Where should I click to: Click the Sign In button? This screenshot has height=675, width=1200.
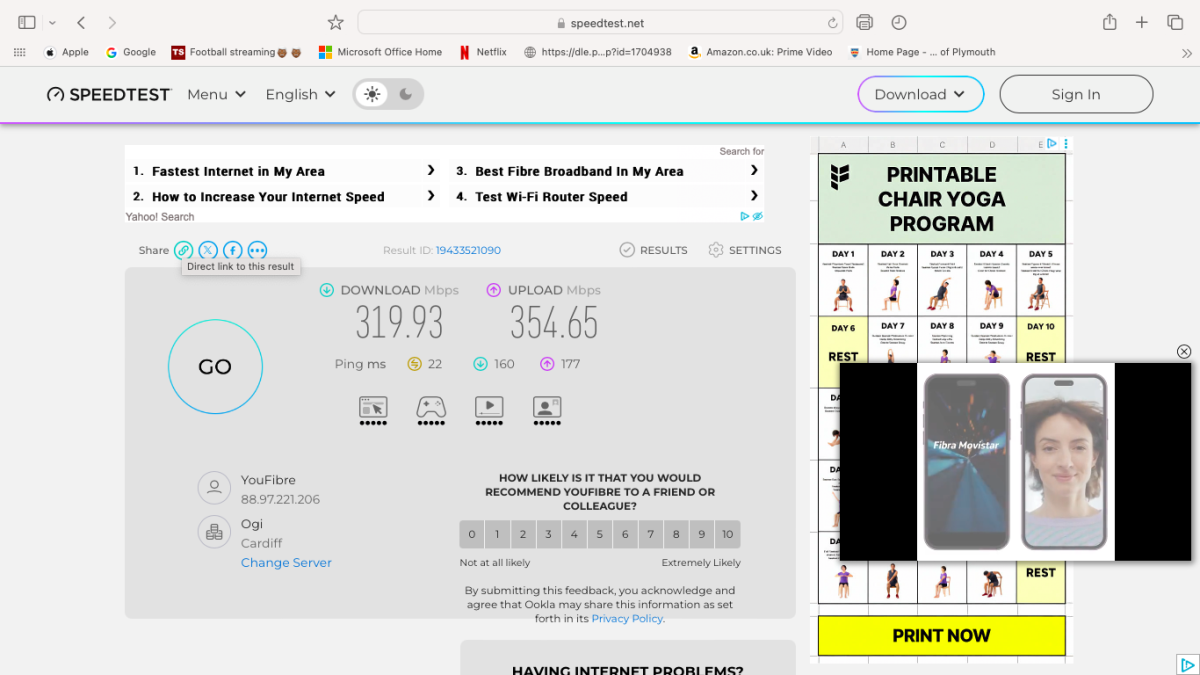click(x=1076, y=94)
